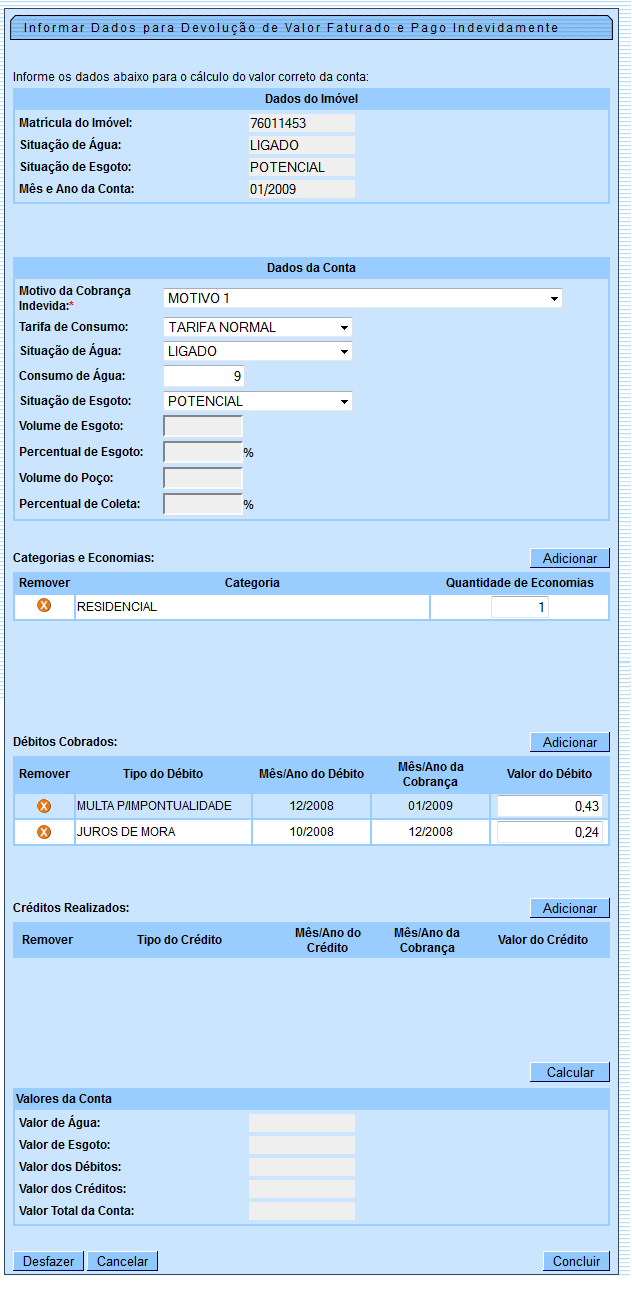This screenshot has width=632, height=1290.
Task: Cancel the form with Cancelar
Action: pyautogui.click(x=122, y=1261)
